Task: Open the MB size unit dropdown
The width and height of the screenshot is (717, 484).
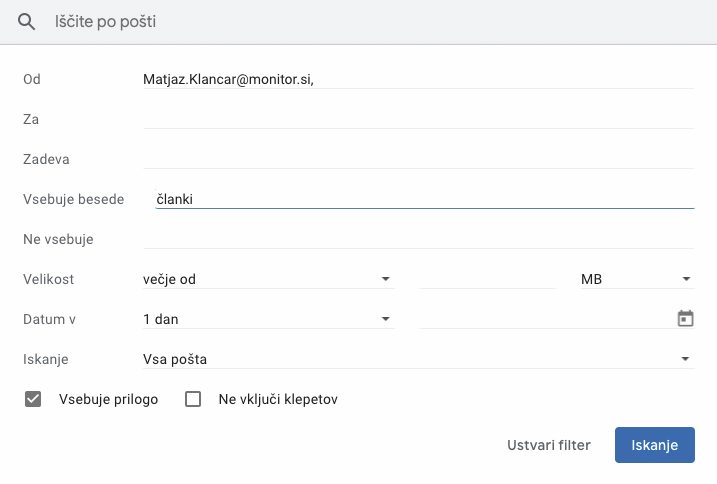Action: click(637, 279)
